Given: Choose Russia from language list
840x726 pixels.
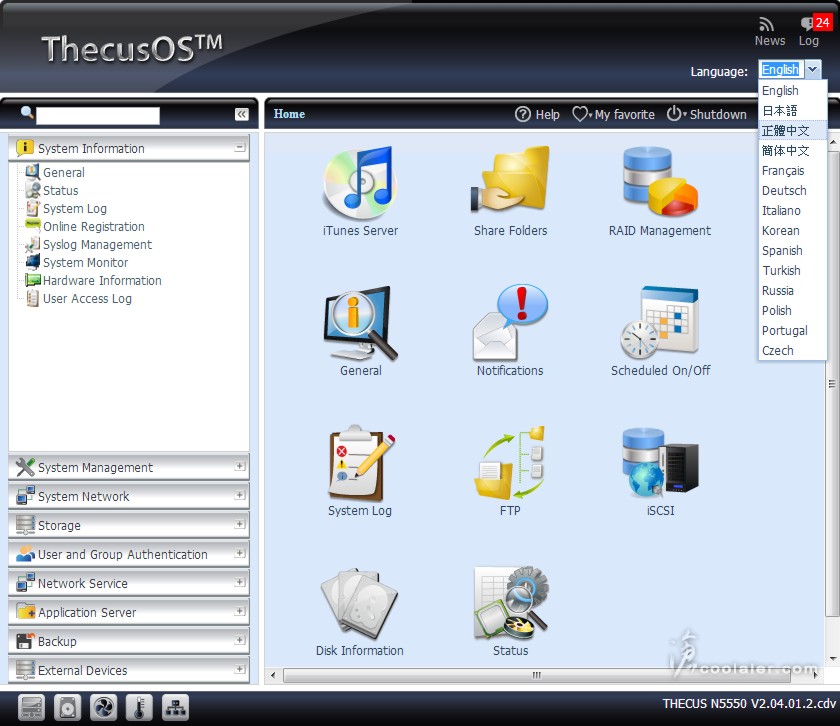Looking at the screenshot, I should point(792,291).
